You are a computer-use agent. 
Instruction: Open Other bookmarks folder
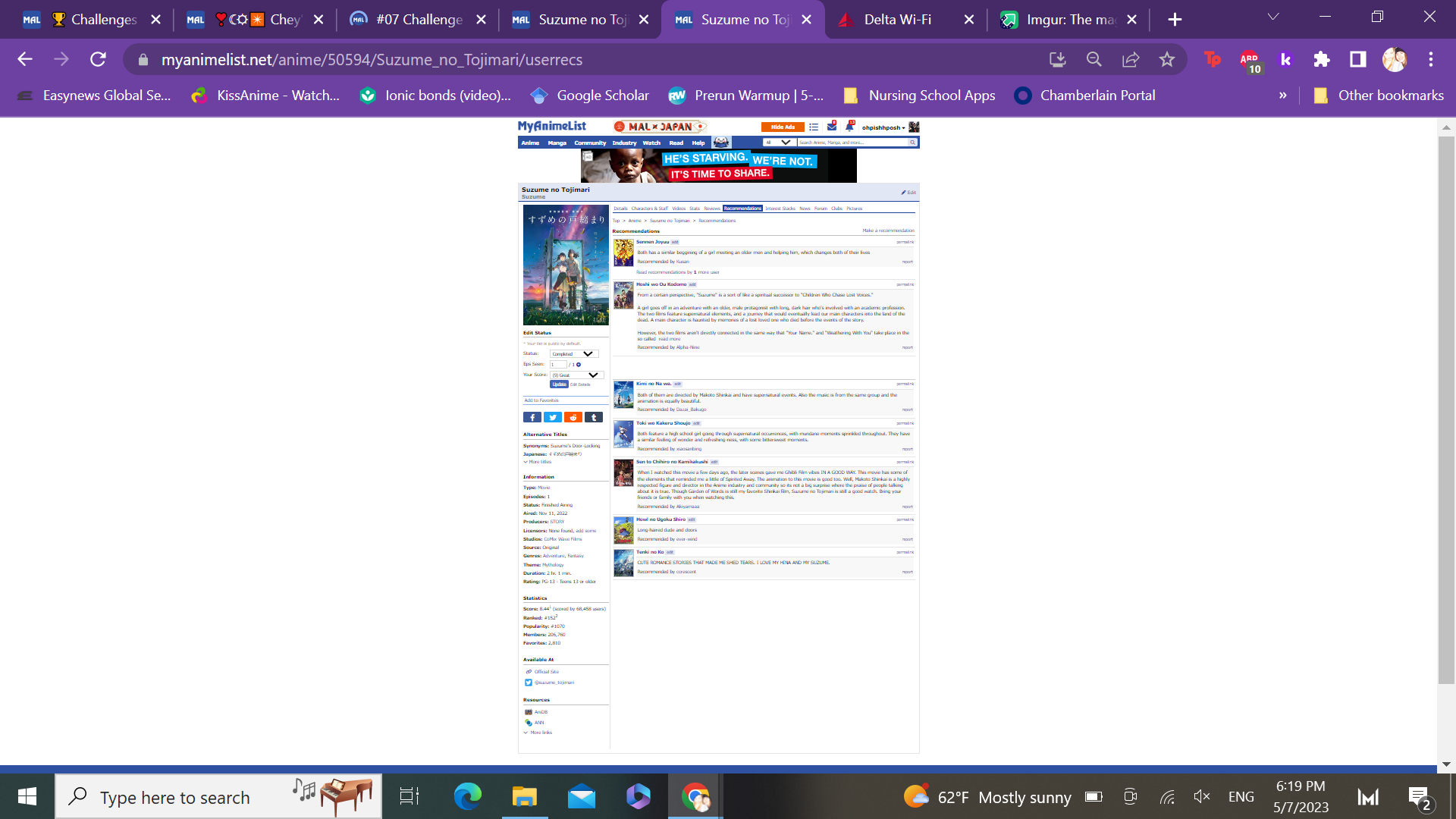click(x=1378, y=96)
